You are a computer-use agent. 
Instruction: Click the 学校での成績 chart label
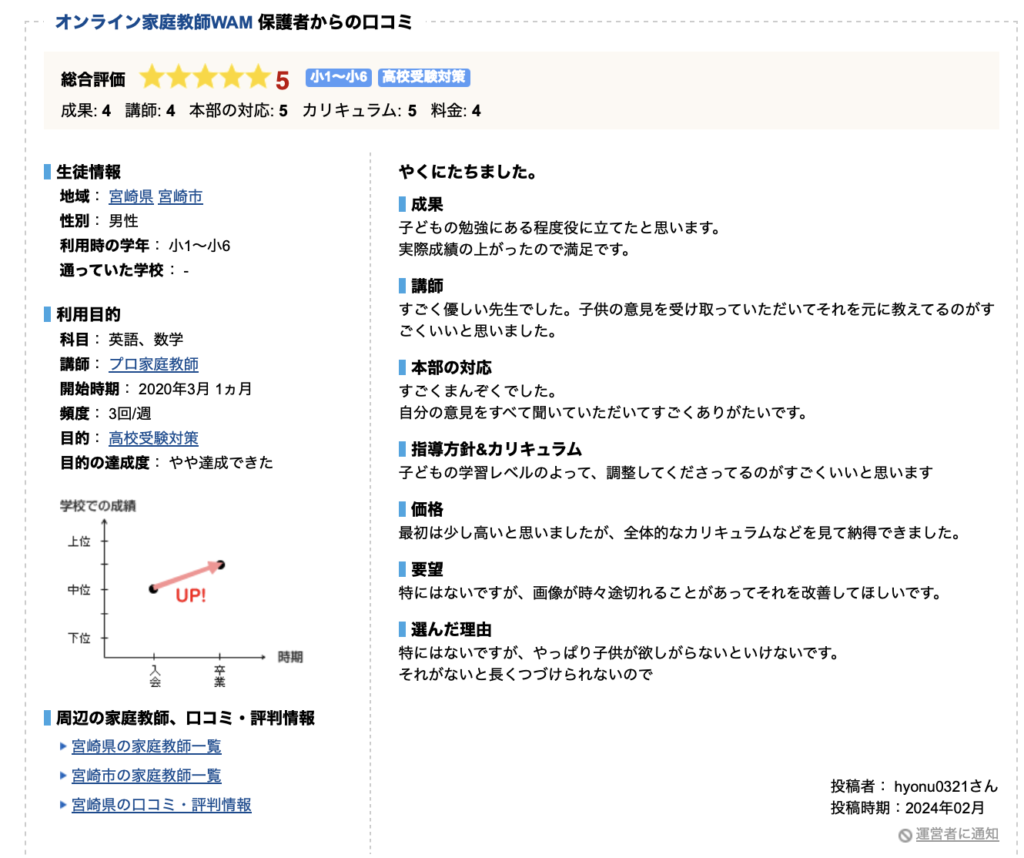coord(98,506)
